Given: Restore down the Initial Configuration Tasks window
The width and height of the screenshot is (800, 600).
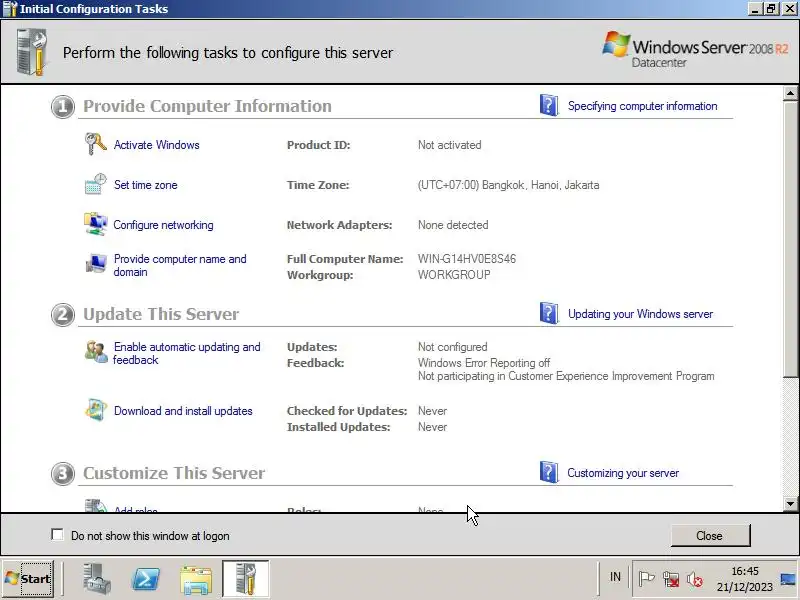Looking at the screenshot, I should [x=771, y=9].
